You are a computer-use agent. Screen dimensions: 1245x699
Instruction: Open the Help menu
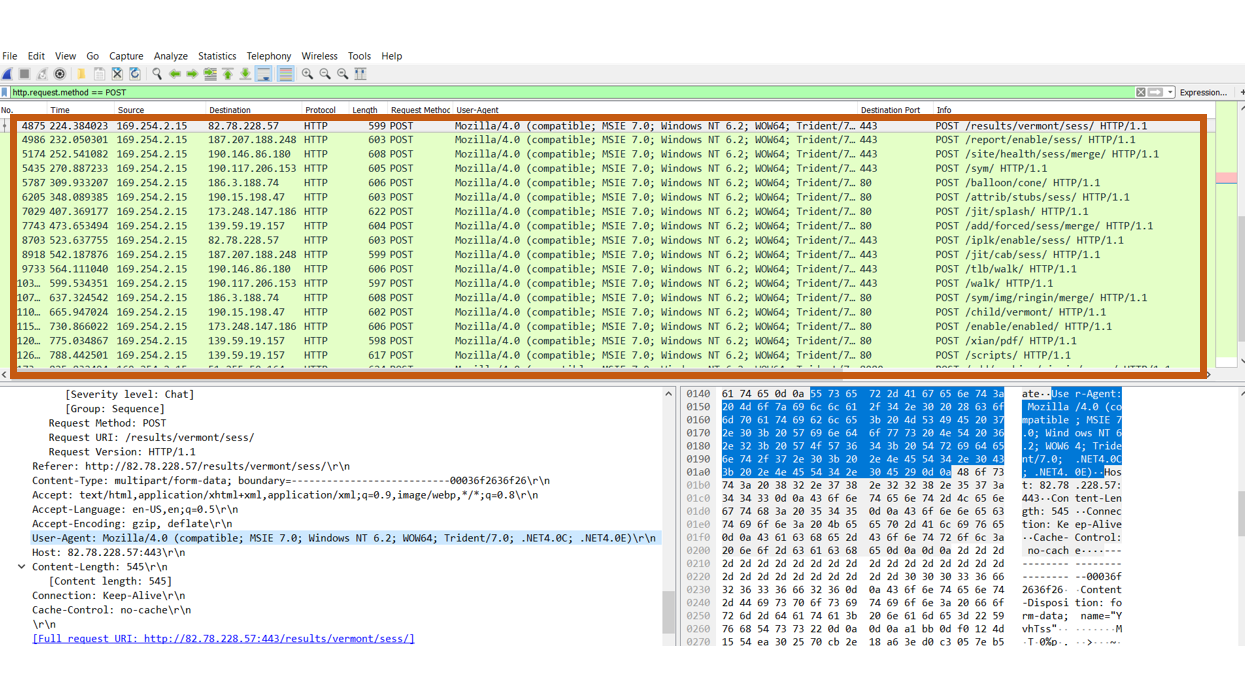coord(392,56)
